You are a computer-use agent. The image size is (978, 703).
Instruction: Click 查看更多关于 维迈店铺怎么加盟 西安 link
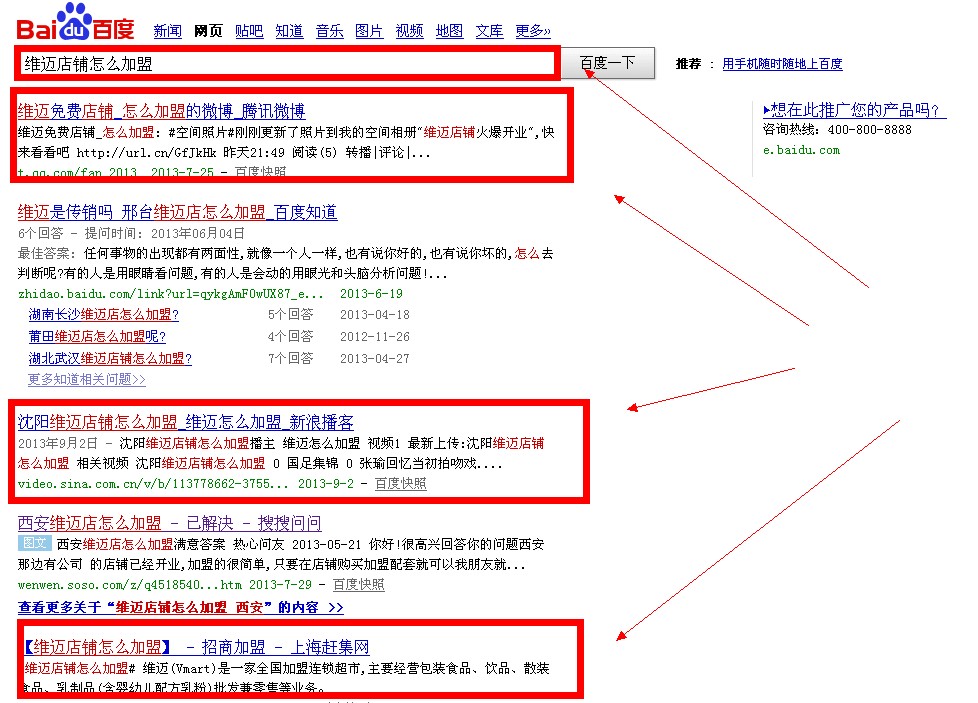click(181, 608)
